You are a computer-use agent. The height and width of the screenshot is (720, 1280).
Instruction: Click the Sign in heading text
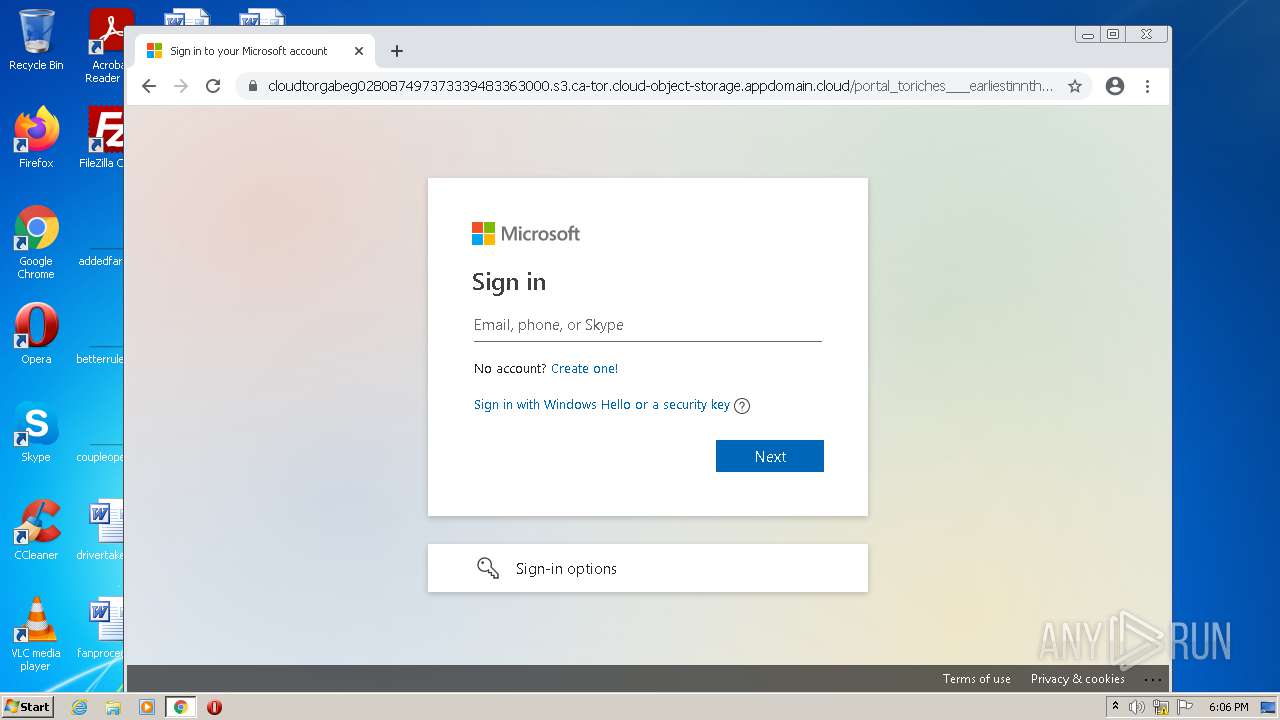tap(509, 282)
